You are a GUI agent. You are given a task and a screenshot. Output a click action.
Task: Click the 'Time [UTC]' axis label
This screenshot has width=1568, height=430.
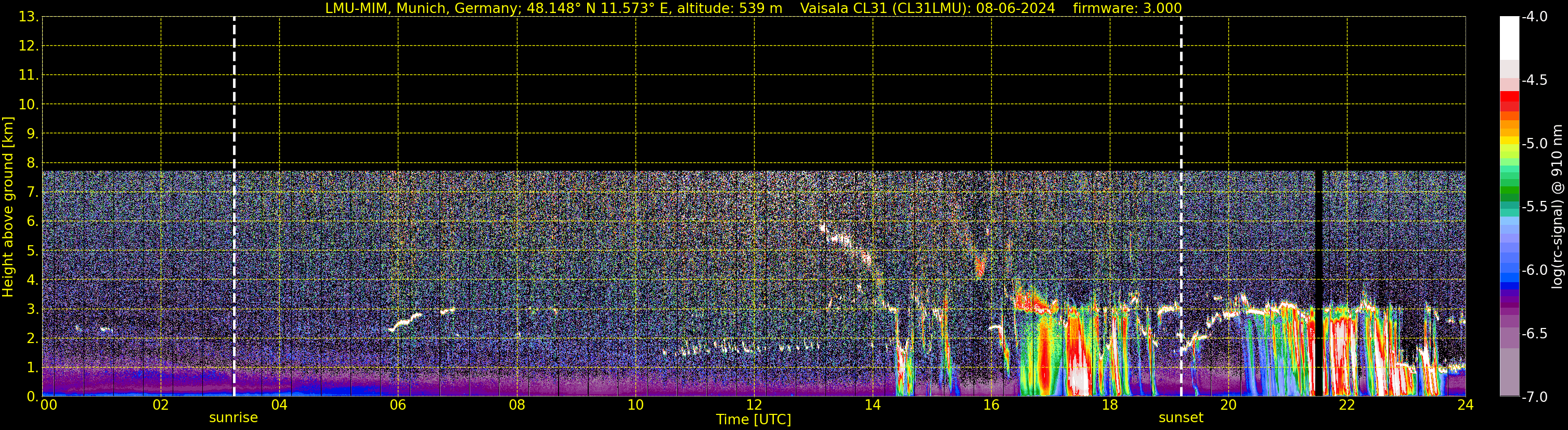click(754, 420)
